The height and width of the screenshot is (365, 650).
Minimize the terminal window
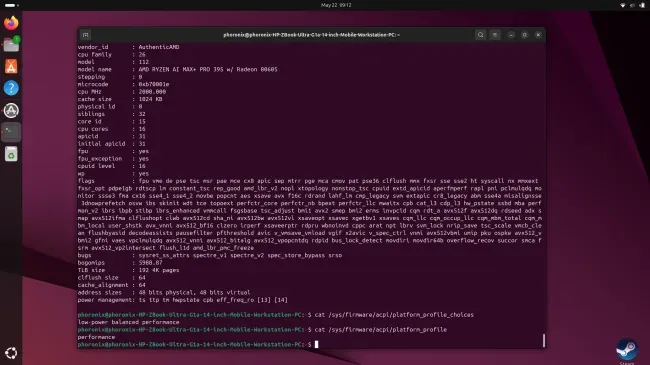pos(511,35)
